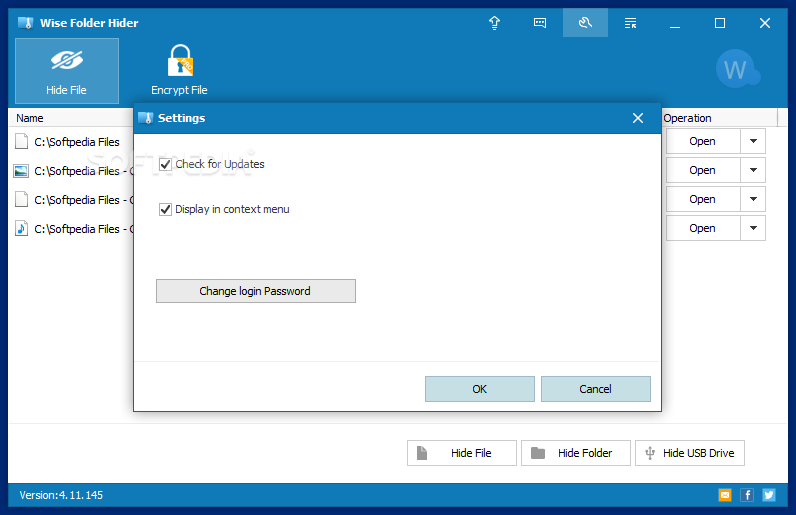
Task: Click the Hide File button at bottom
Action: point(461,453)
